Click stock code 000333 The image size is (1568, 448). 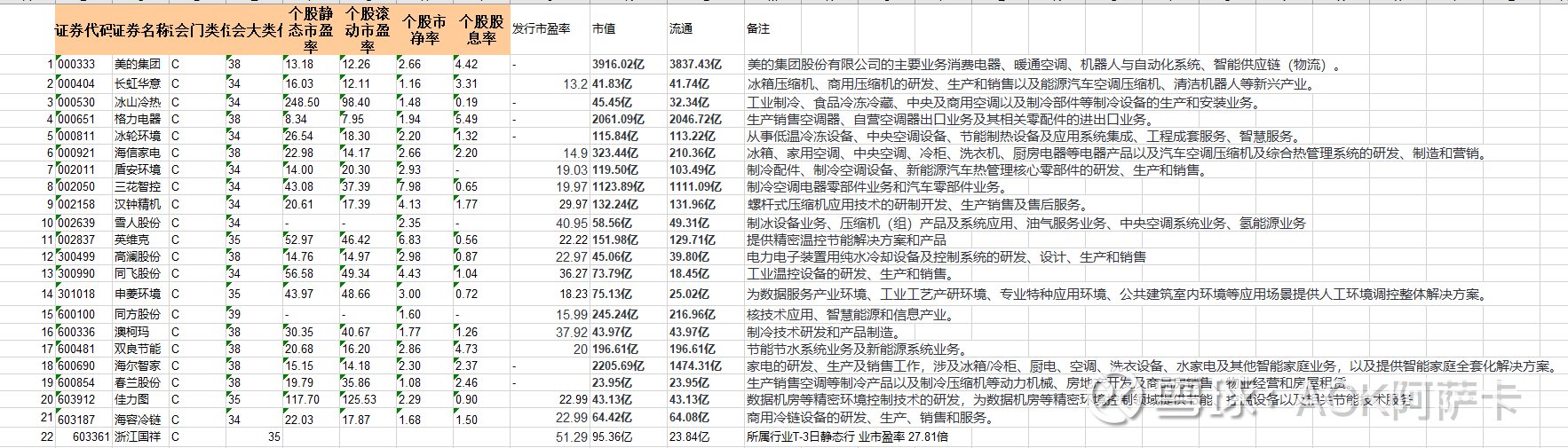tap(76, 64)
